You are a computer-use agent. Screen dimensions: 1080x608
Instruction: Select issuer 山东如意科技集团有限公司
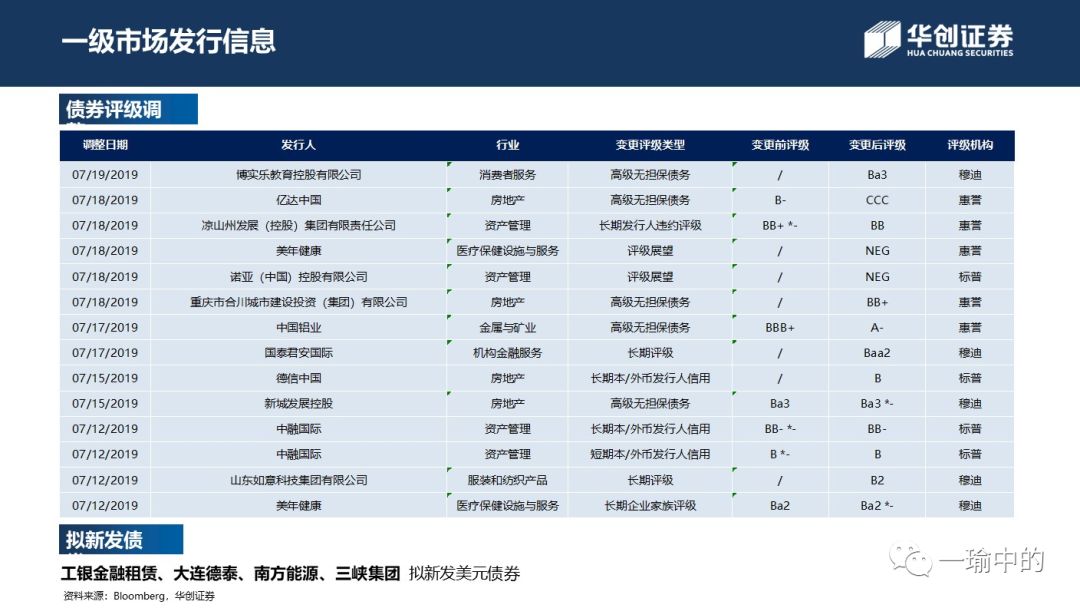click(x=298, y=480)
